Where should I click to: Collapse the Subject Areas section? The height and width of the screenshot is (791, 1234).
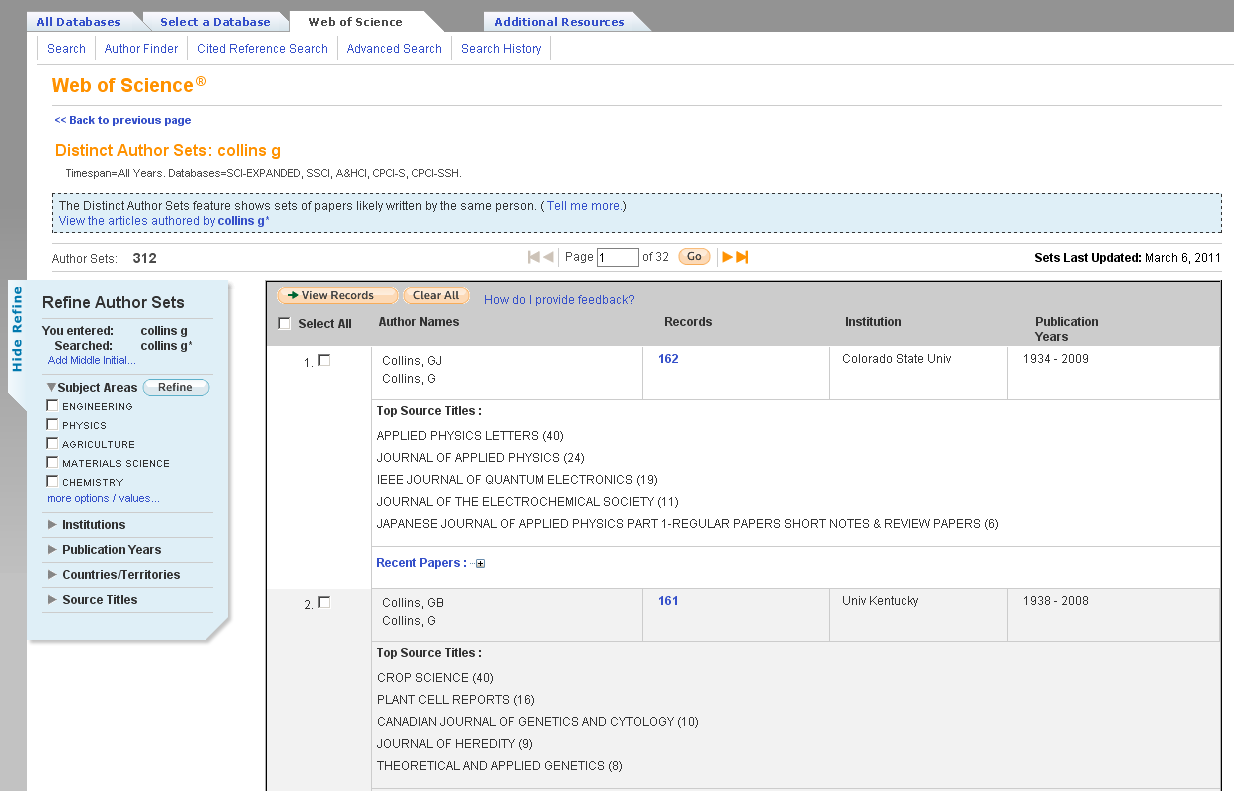click(x=51, y=387)
